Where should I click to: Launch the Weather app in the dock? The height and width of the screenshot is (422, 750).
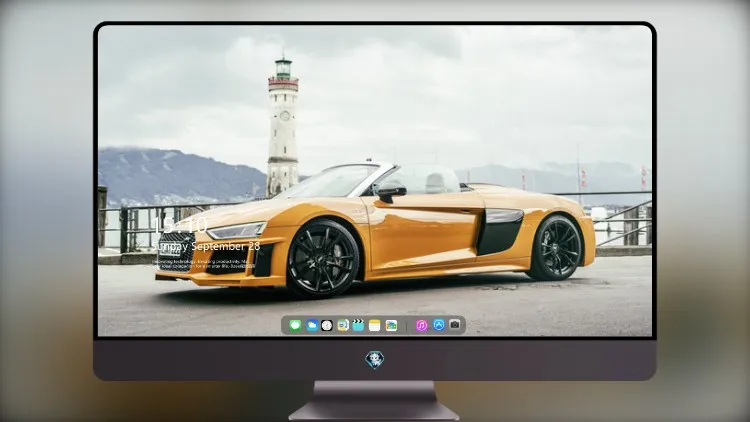click(x=311, y=325)
